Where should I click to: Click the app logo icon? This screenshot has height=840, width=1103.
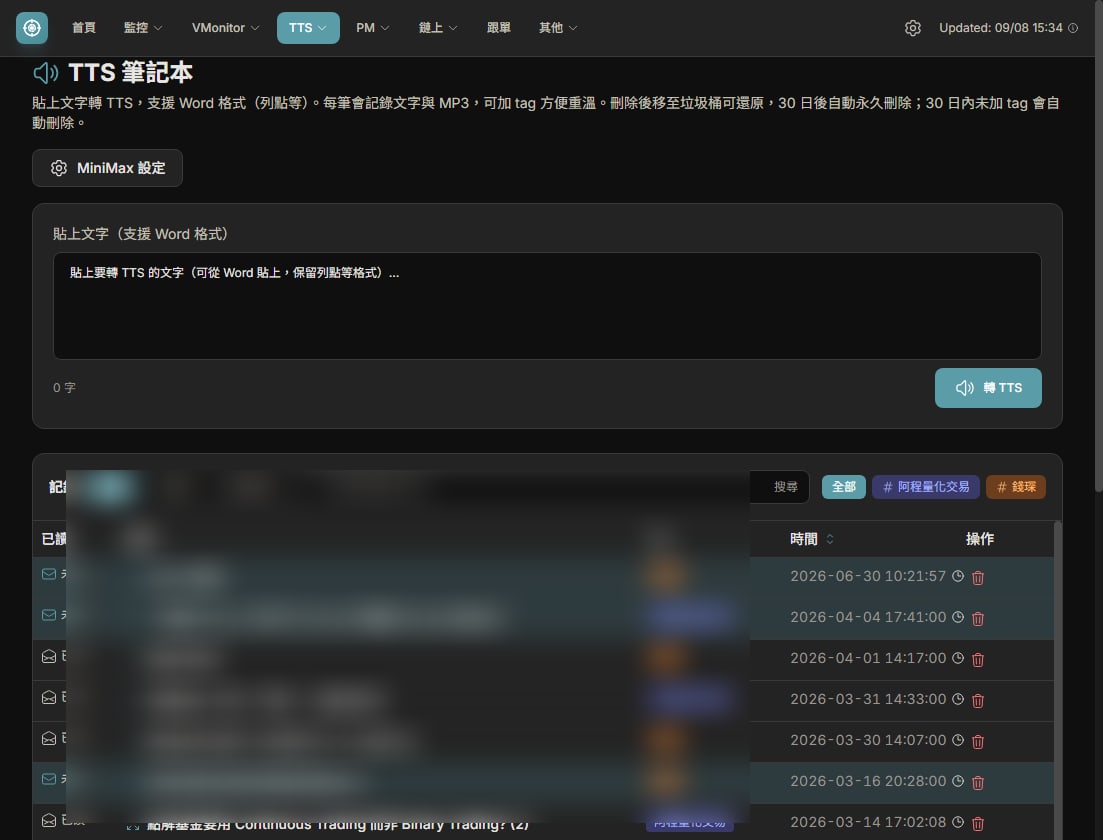(x=32, y=28)
